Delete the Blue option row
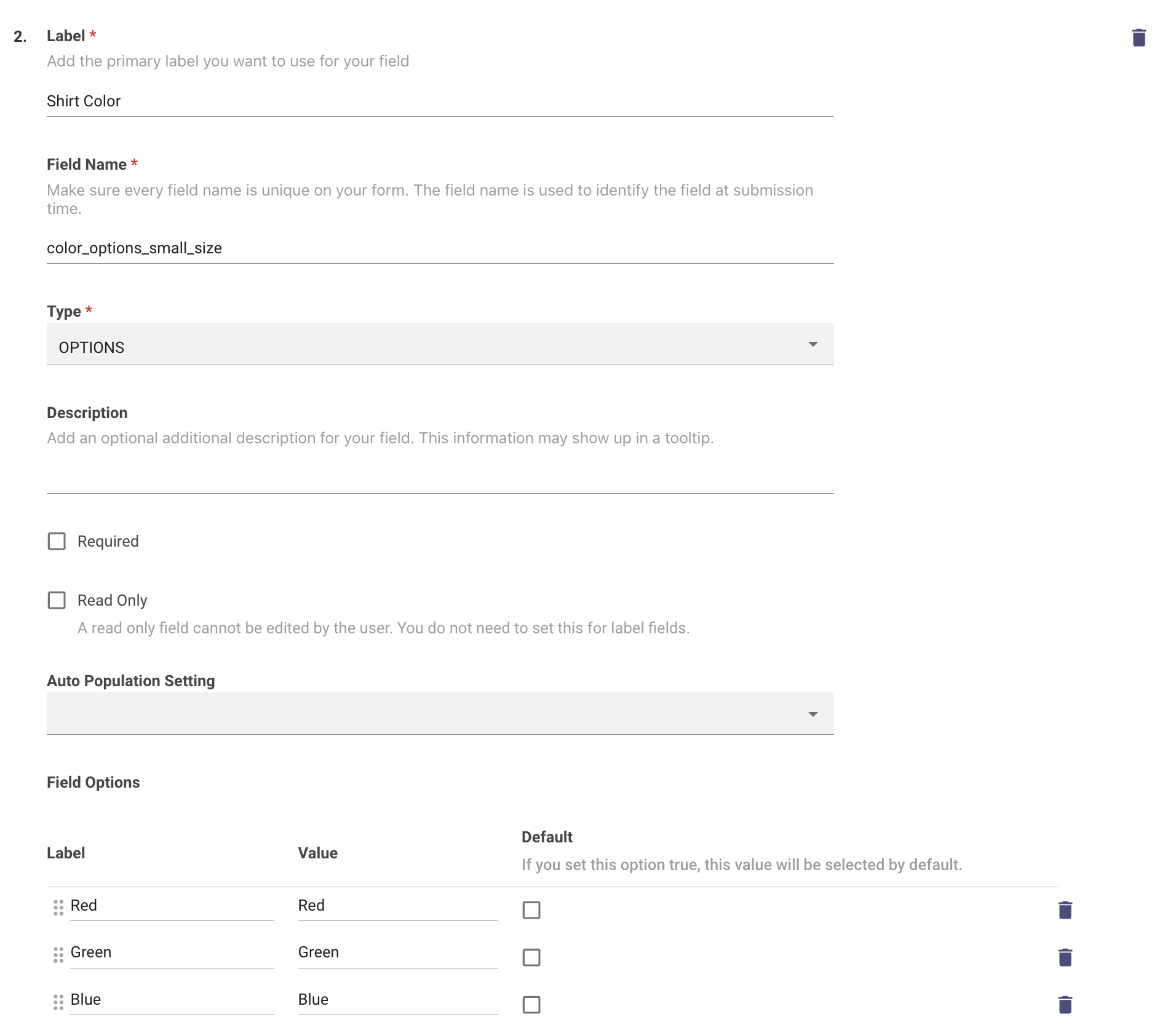The height and width of the screenshot is (1033, 1176). (x=1065, y=1005)
